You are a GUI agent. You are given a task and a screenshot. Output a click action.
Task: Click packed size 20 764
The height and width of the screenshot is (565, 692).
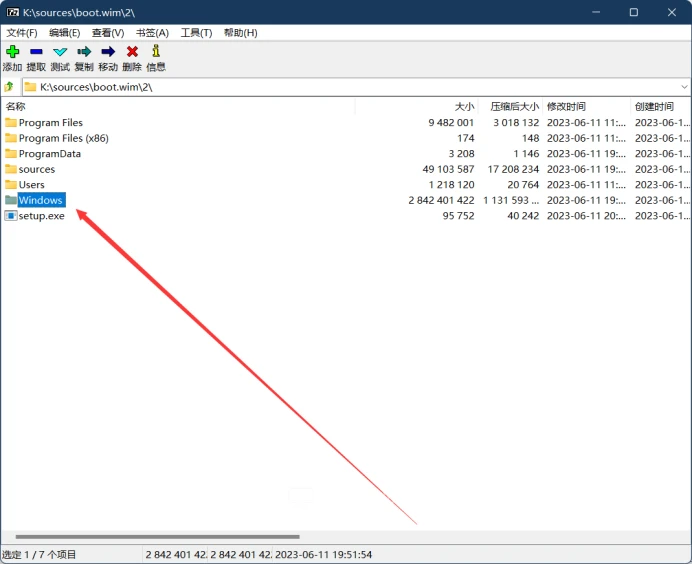523,185
